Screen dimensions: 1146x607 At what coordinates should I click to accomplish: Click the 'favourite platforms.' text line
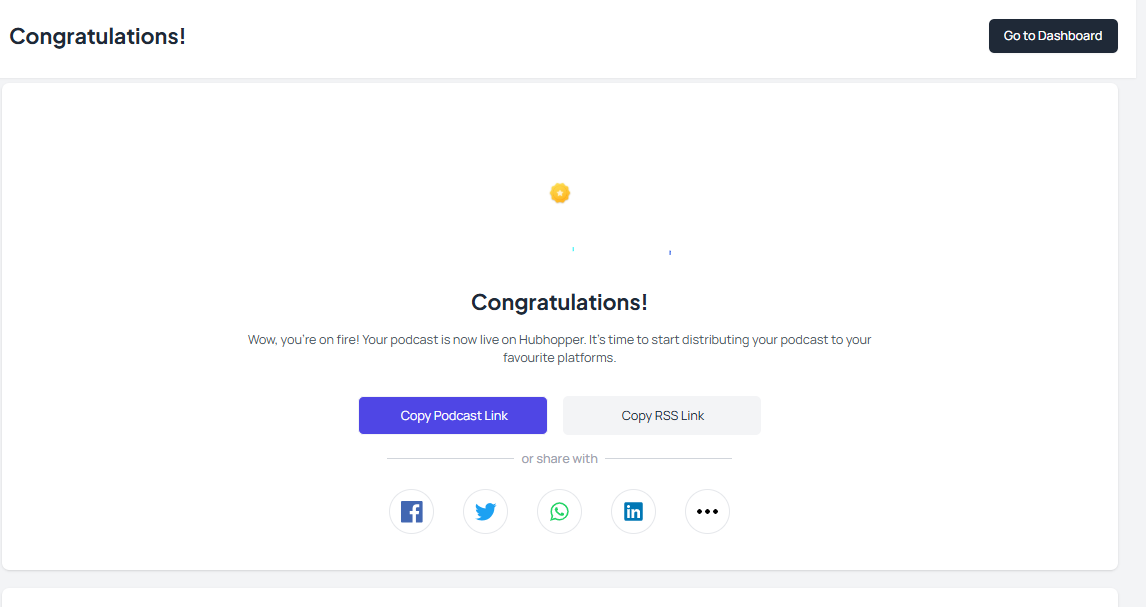(x=559, y=358)
